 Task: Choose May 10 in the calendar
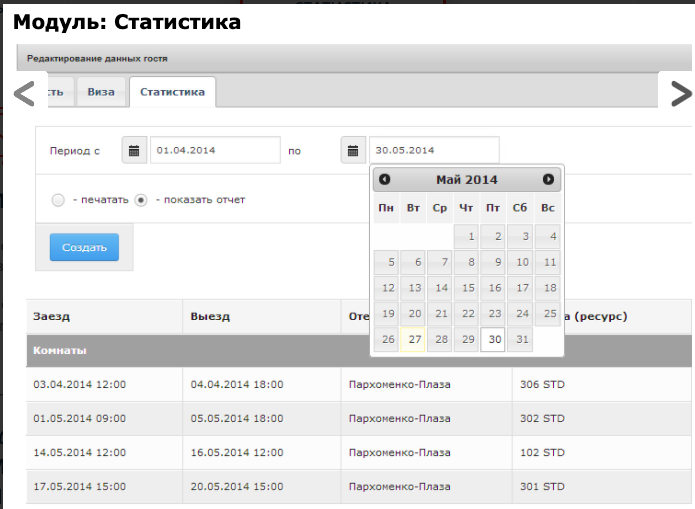[x=520, y=262]
